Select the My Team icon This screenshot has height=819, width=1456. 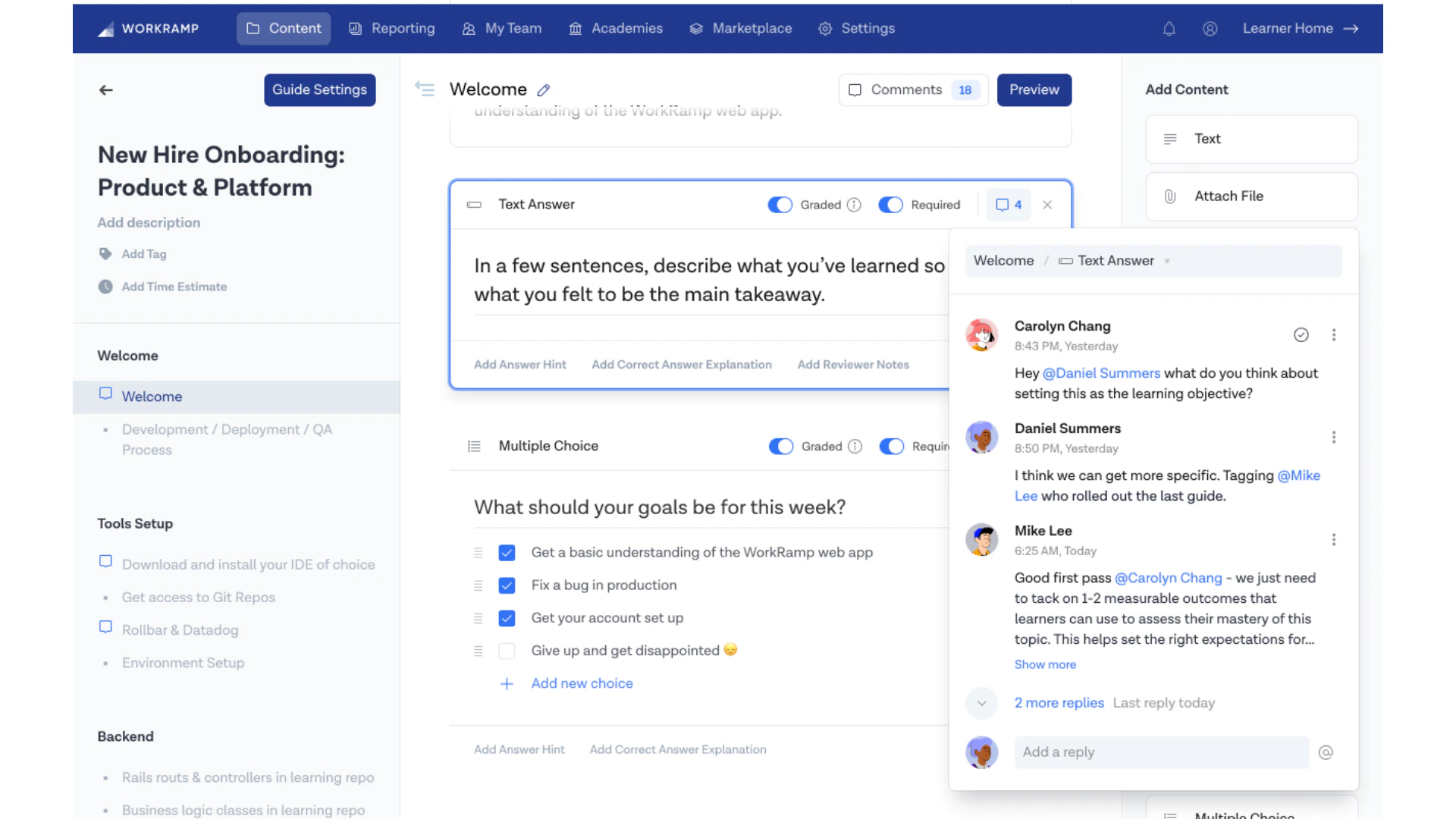pyautogui.click(x=468, y=28)
